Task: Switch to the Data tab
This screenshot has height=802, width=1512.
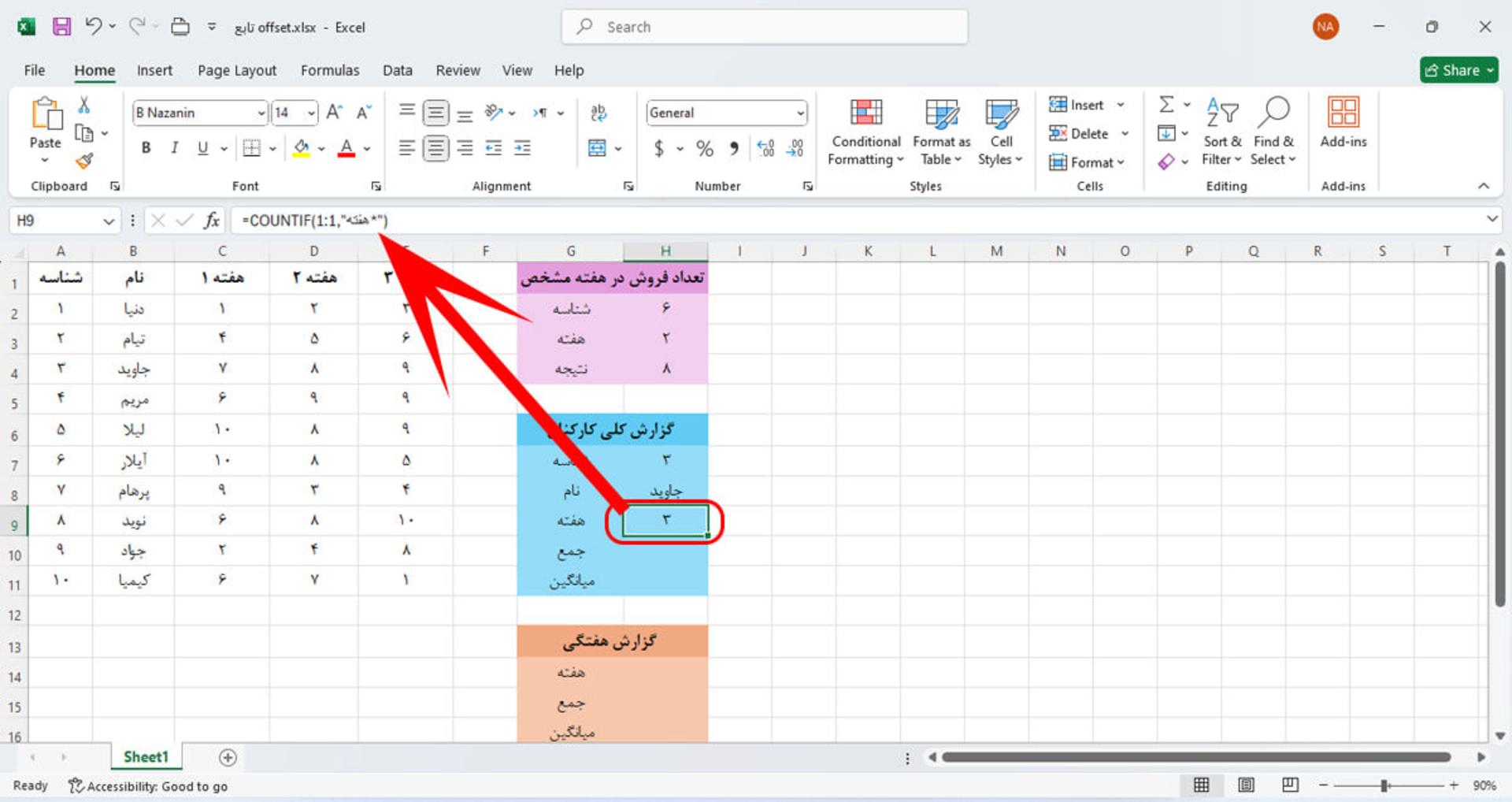Action: tap(398, 70)
